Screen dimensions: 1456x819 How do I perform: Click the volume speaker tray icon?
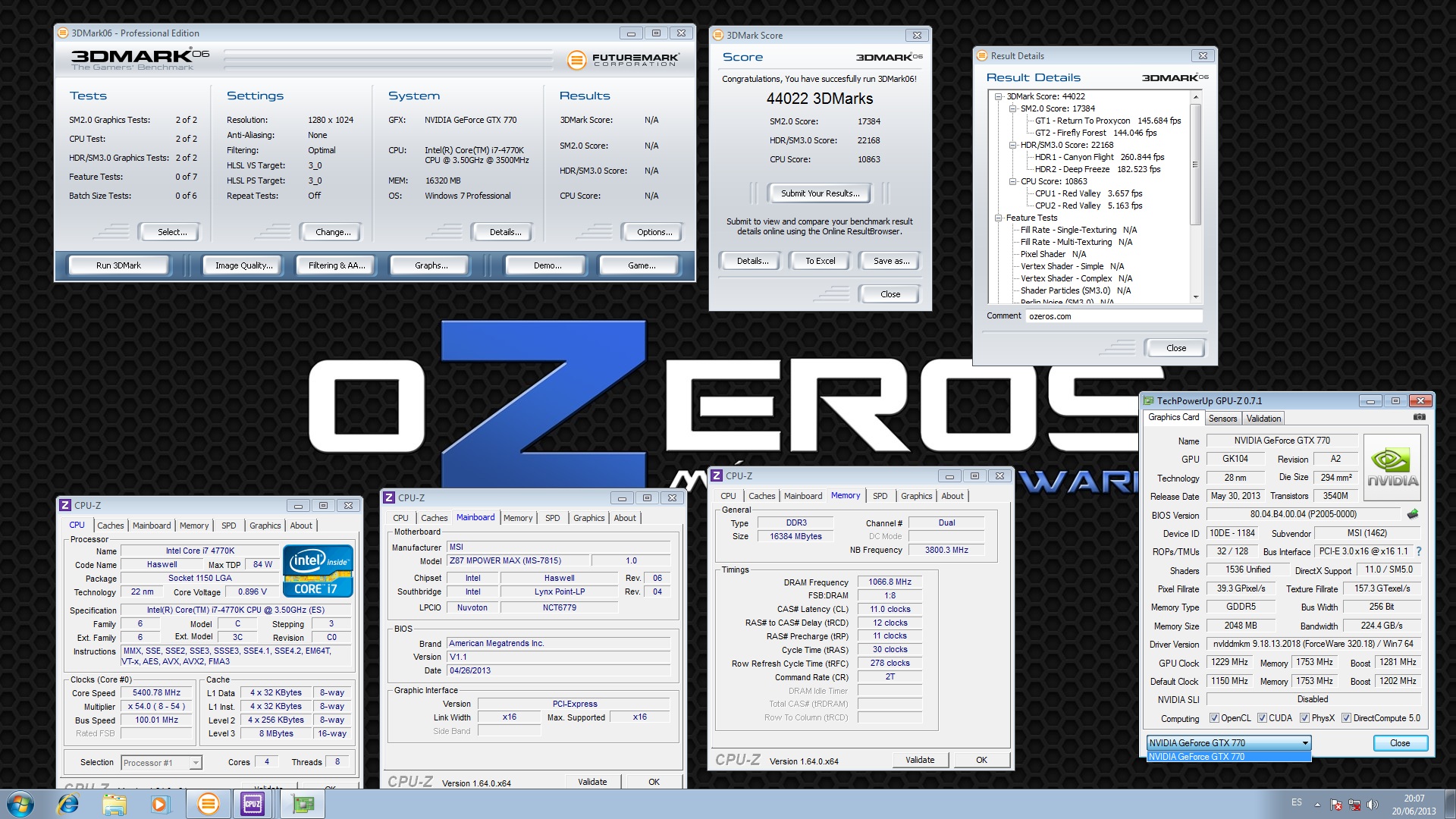coord(1372,805)
